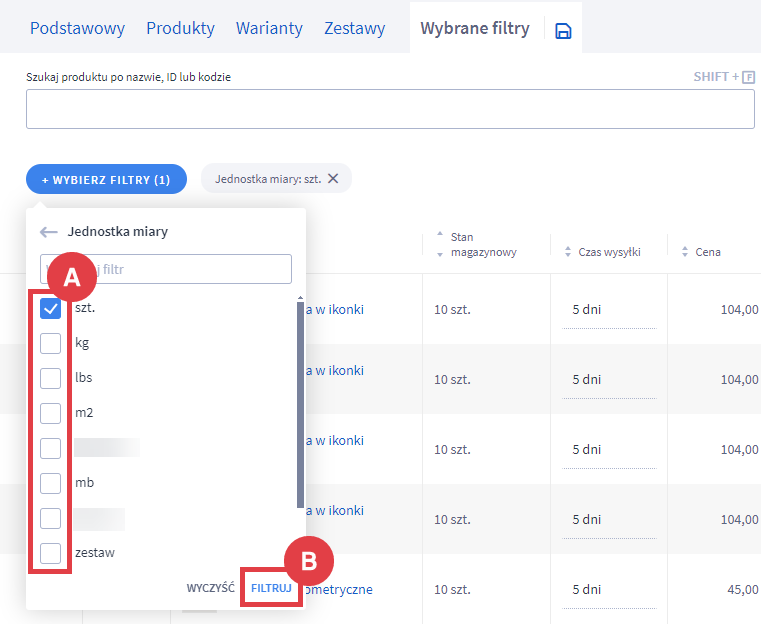Image resolution: width=761 pixels, height=624 pixels.
Task: Open the '+ Wybierz filtry (1)' dropdown
Action: [x=106, y=180]
